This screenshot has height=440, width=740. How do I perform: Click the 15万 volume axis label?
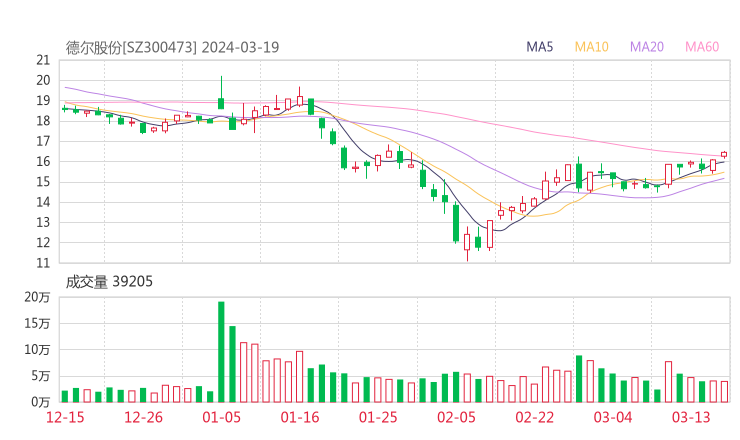coord(37,323)
